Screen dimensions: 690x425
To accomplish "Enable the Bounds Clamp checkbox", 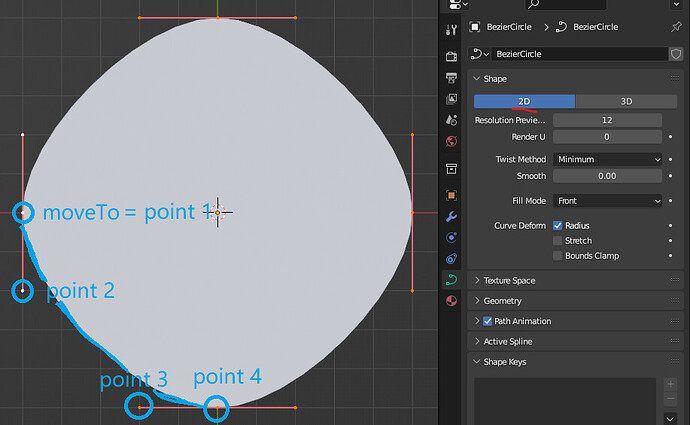I will (558, 256).
